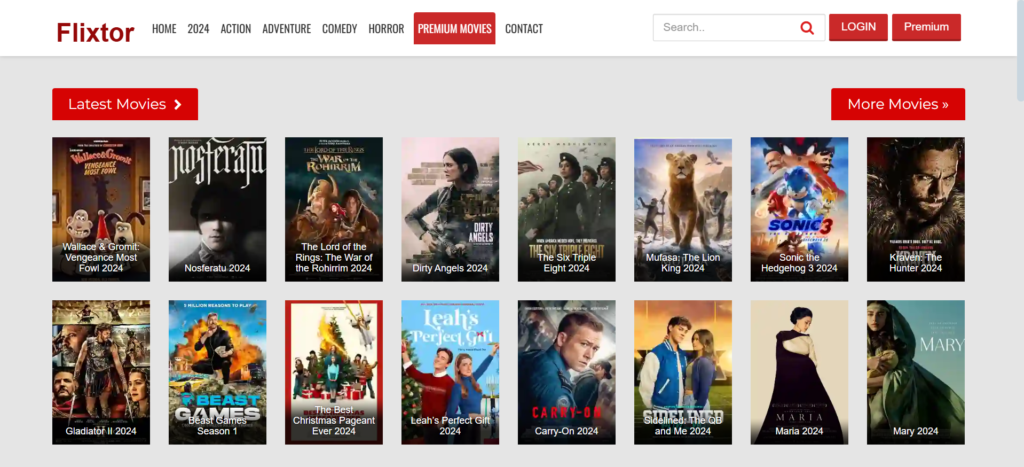Open the Nosferatu 2024 poster
The width and height of the screenshot is (1024, 467).
point(217,209)
